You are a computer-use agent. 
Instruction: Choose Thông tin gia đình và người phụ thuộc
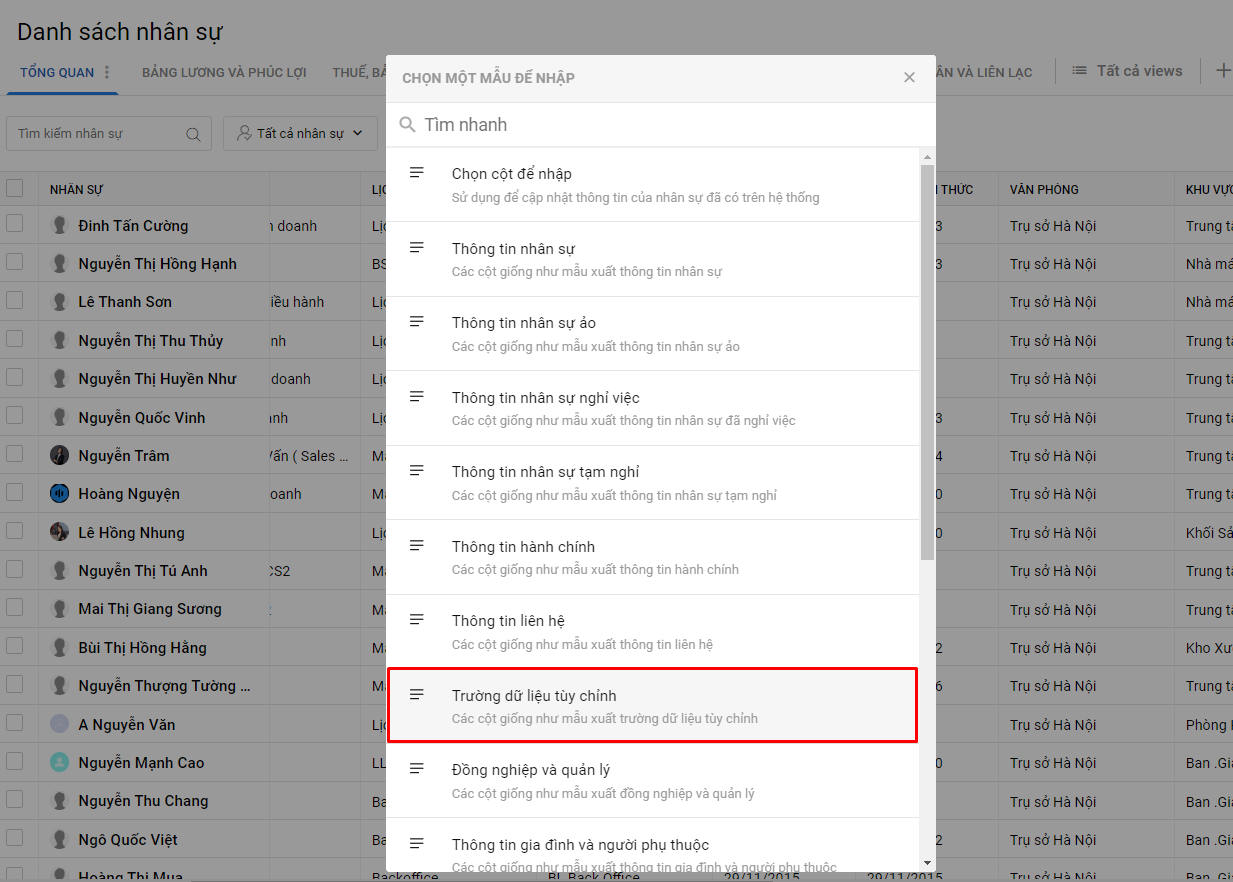652,845
